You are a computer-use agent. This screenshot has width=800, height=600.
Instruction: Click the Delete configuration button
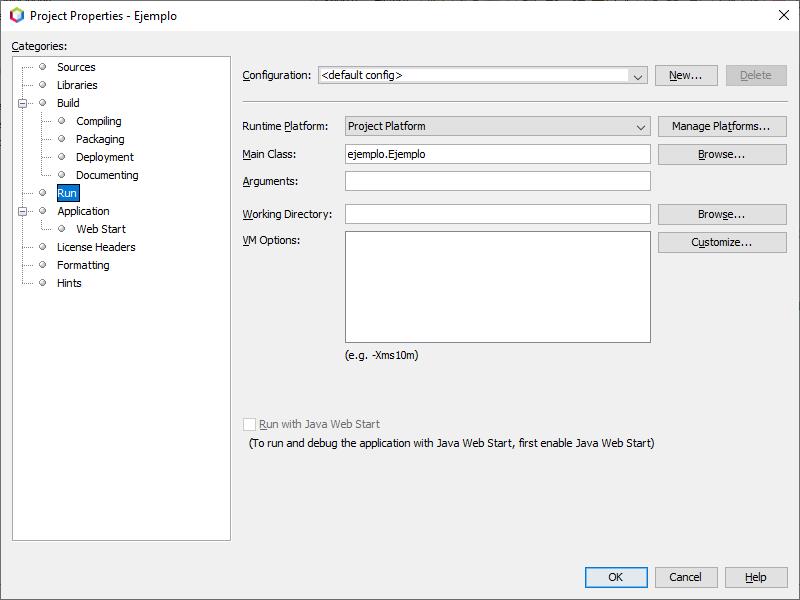pyautogui.click(x=756, y=76)
